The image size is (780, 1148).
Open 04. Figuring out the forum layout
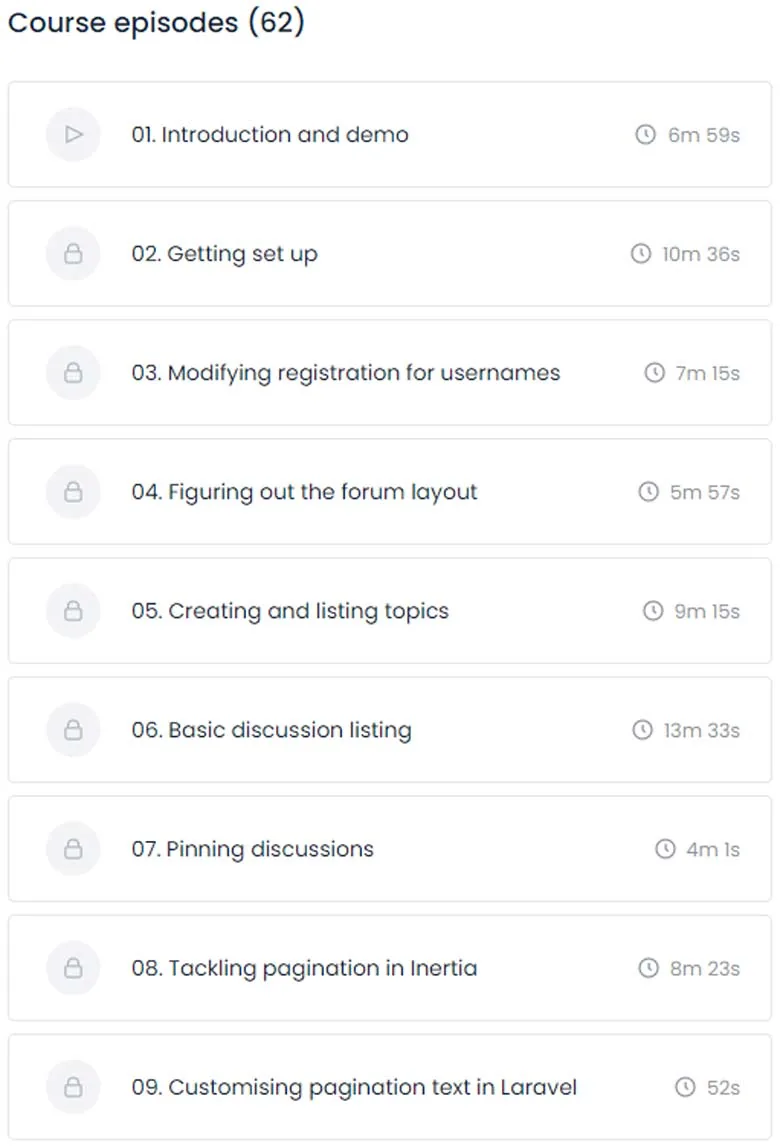tap(390, 492)
